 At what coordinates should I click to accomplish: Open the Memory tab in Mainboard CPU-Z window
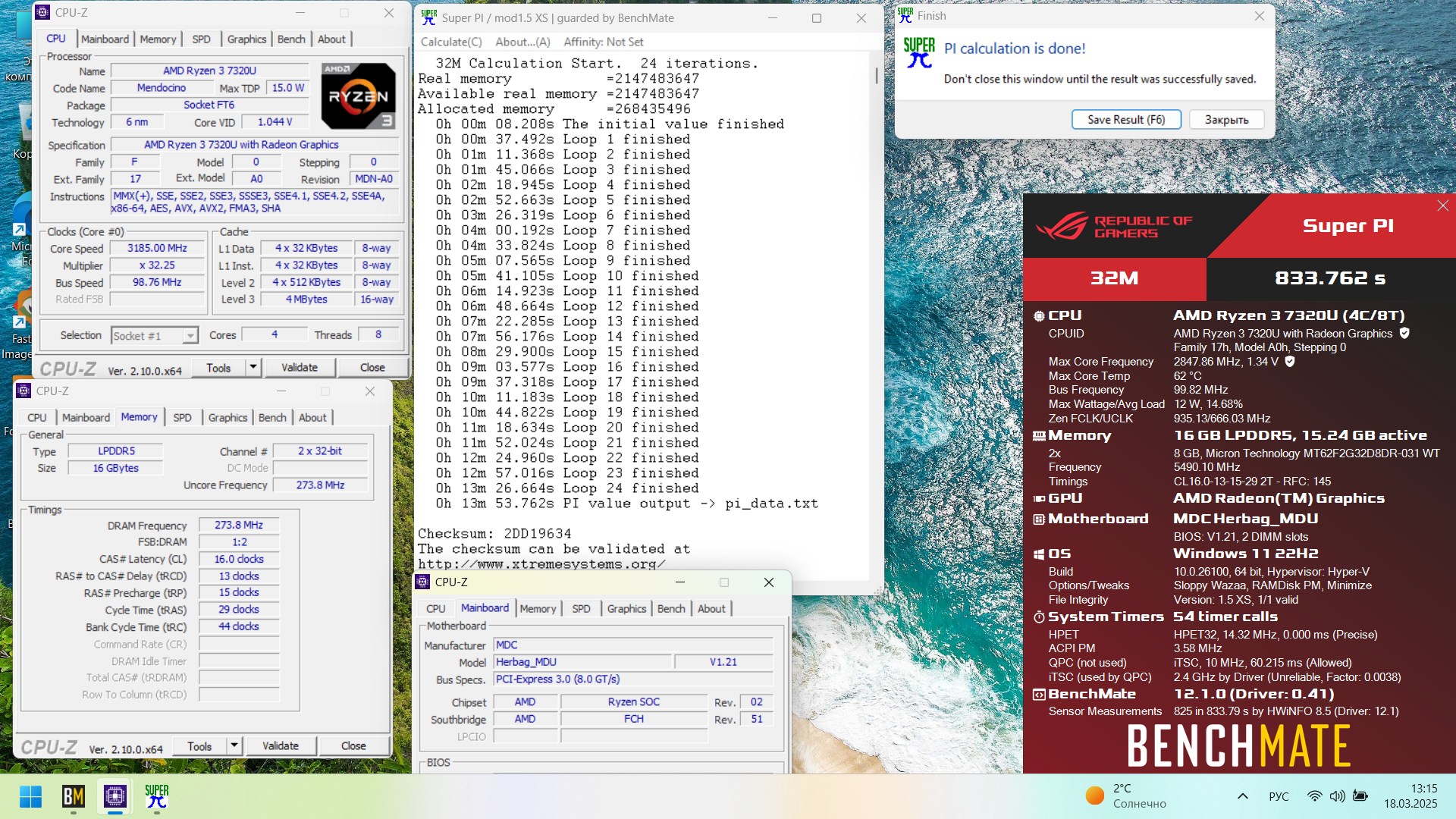click(x=538, y=609)
